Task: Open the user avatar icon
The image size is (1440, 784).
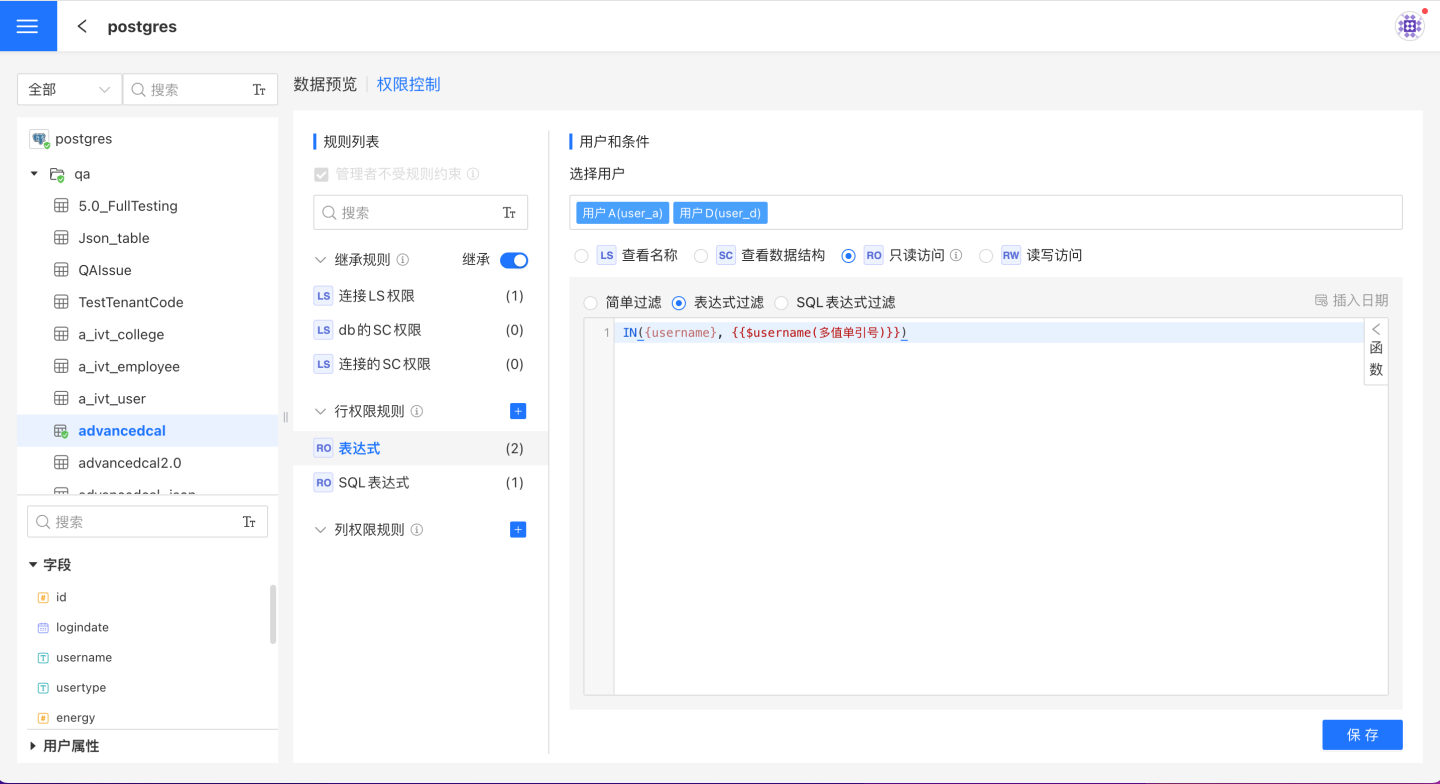Action: pyautogui.click(x=1410, y=26)
